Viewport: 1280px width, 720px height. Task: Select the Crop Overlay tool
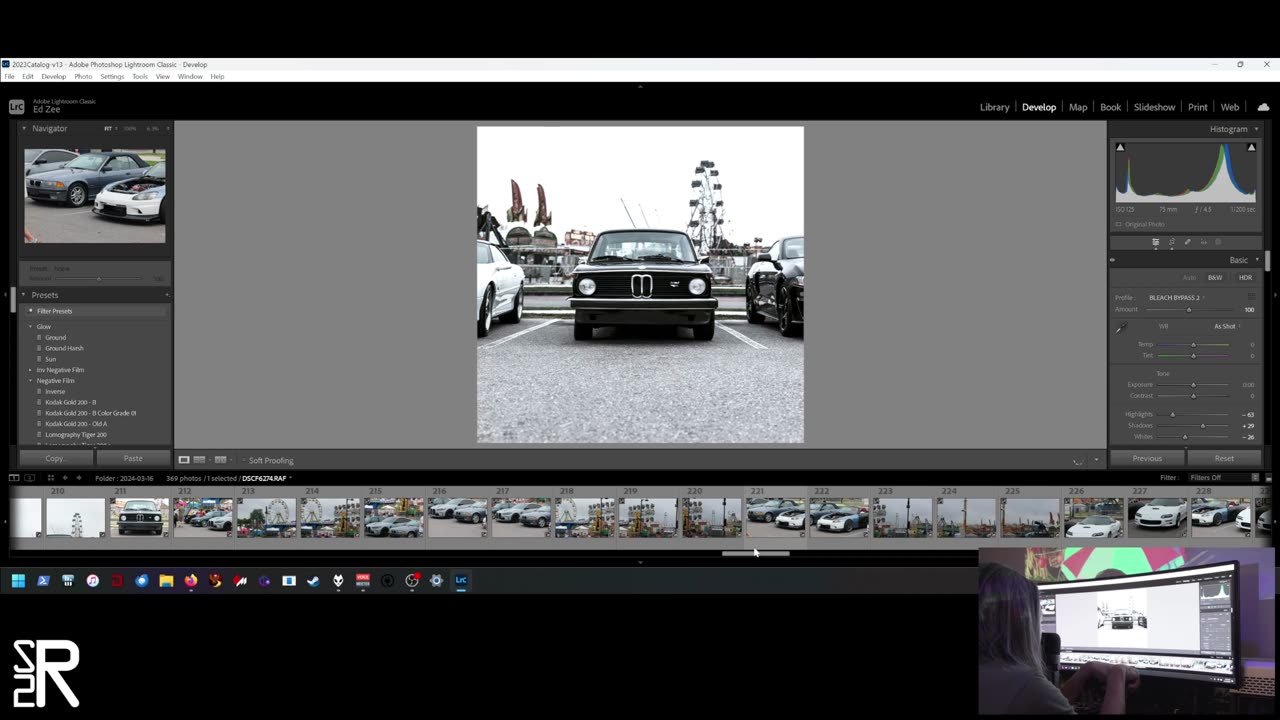(x=1172, y=242)
